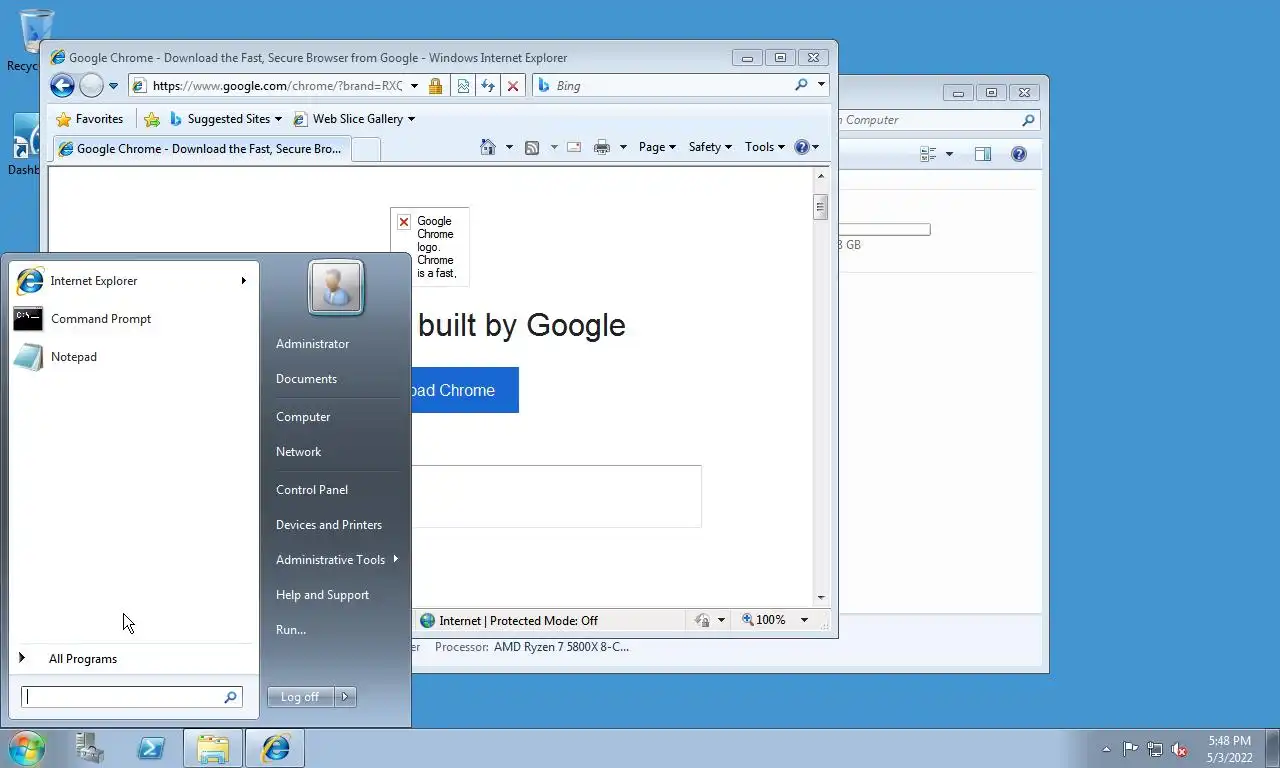Click the Windows Start orb

click(x=27, y=748)
